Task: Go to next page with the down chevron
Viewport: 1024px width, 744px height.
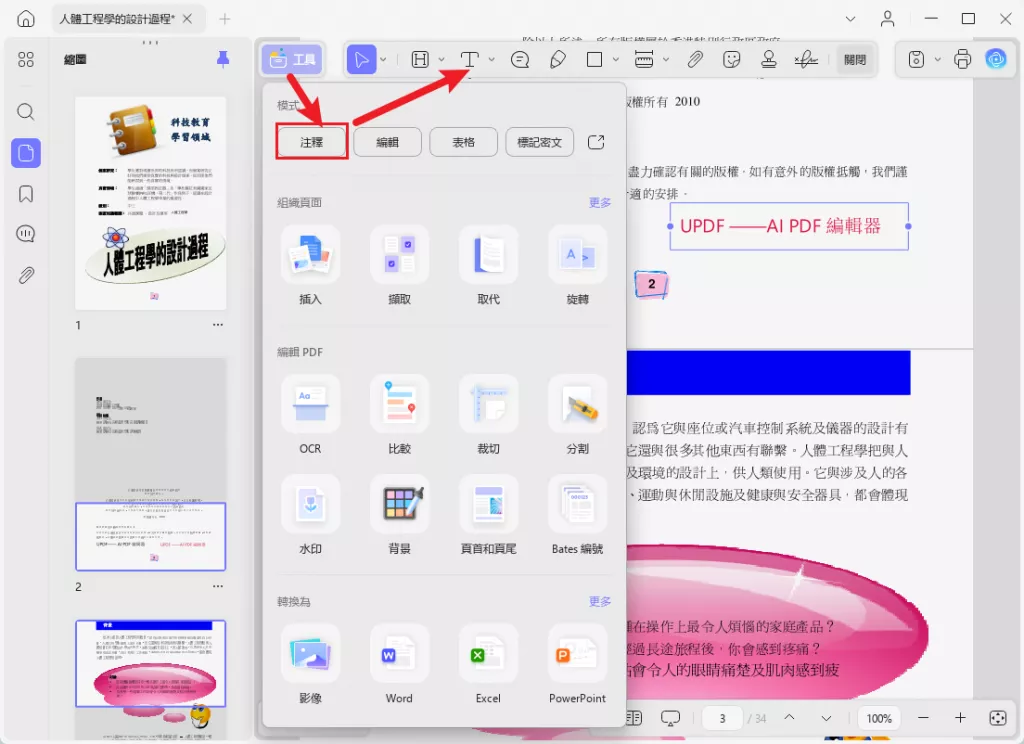Action: [x=826, y=718]
